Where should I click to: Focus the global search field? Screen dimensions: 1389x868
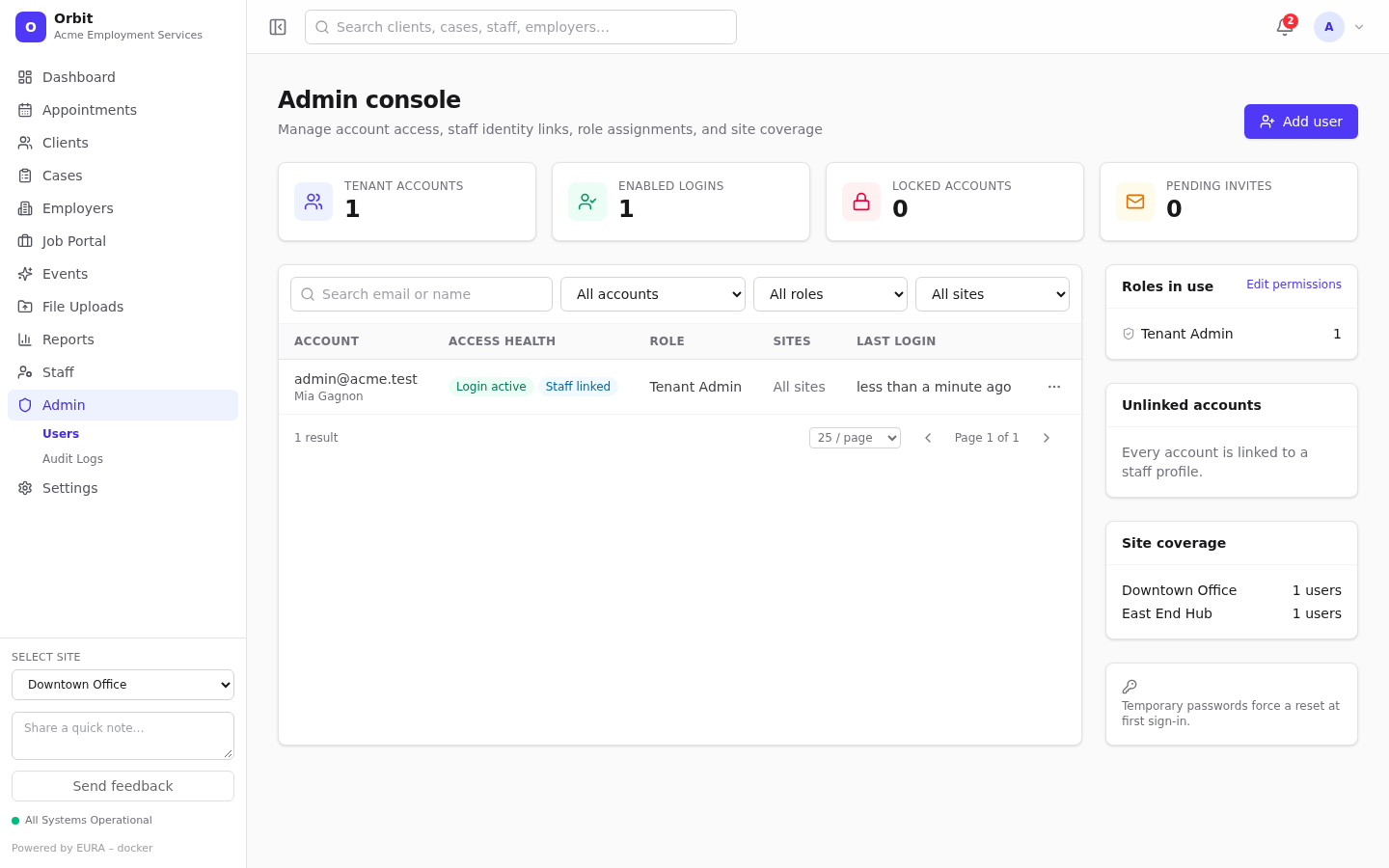click(521, 27)
